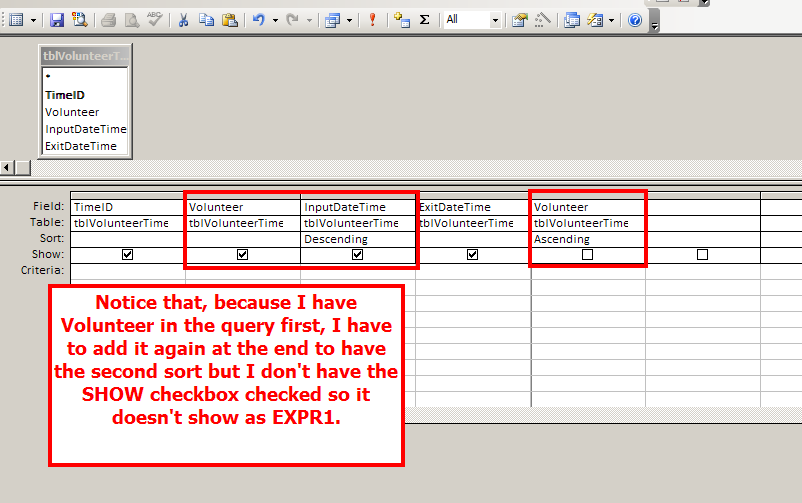
Task: Uncheck Show for the ExitDateTime column
Action: point(473,254)
